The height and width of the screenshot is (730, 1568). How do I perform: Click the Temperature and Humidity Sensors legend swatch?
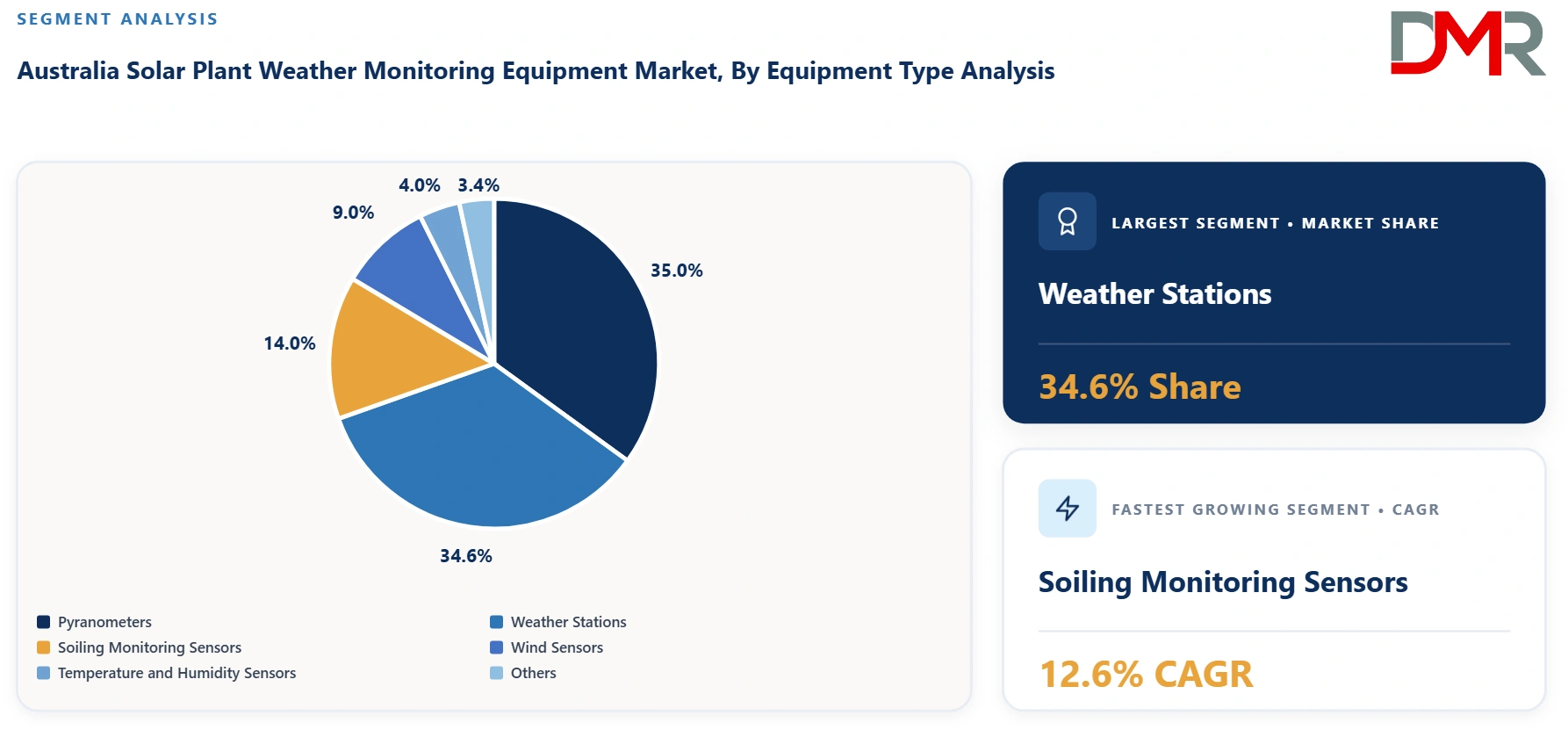point(43,673)
